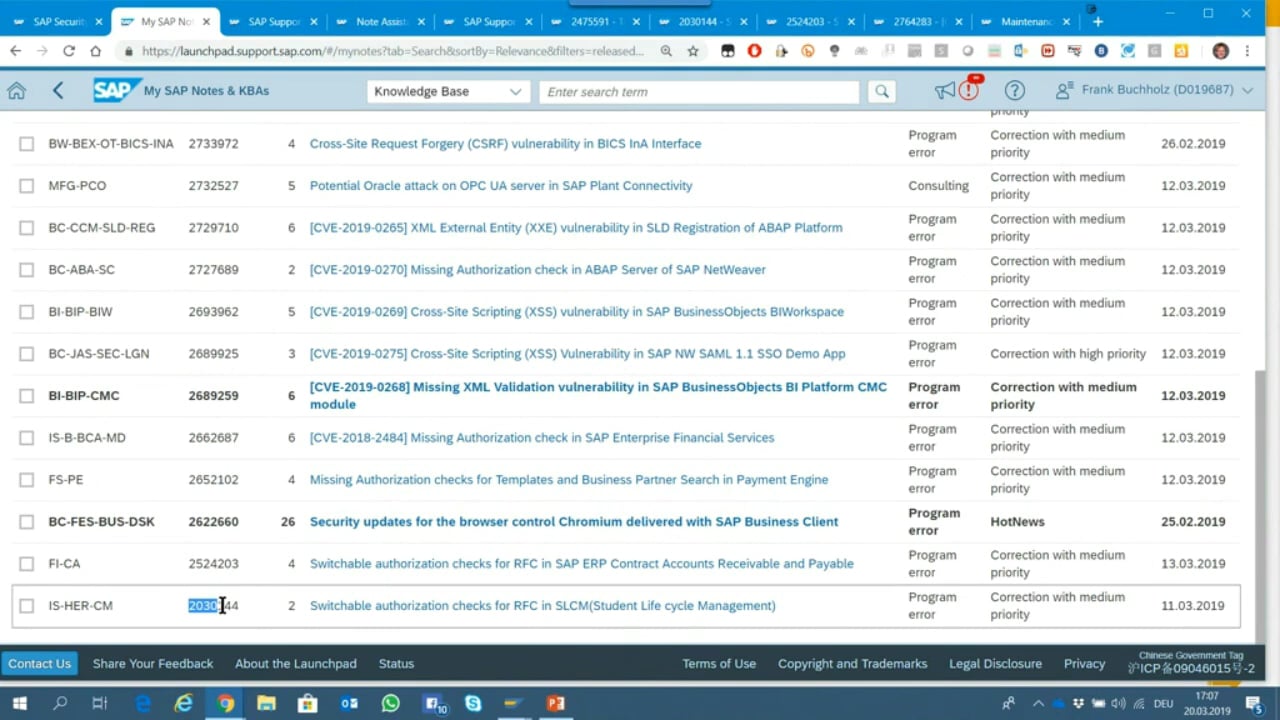Click the magnifier search button

point(881,91)
